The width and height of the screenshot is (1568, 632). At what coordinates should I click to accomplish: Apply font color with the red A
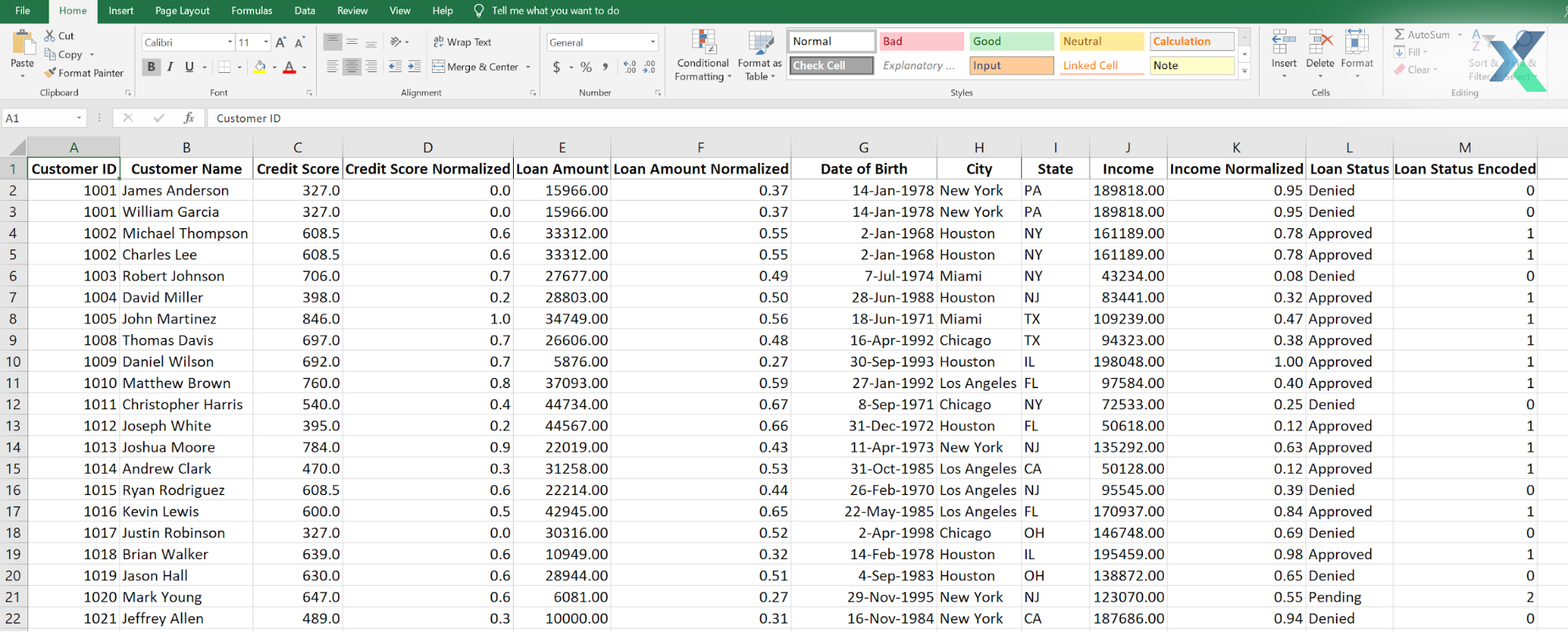point(289,67)
